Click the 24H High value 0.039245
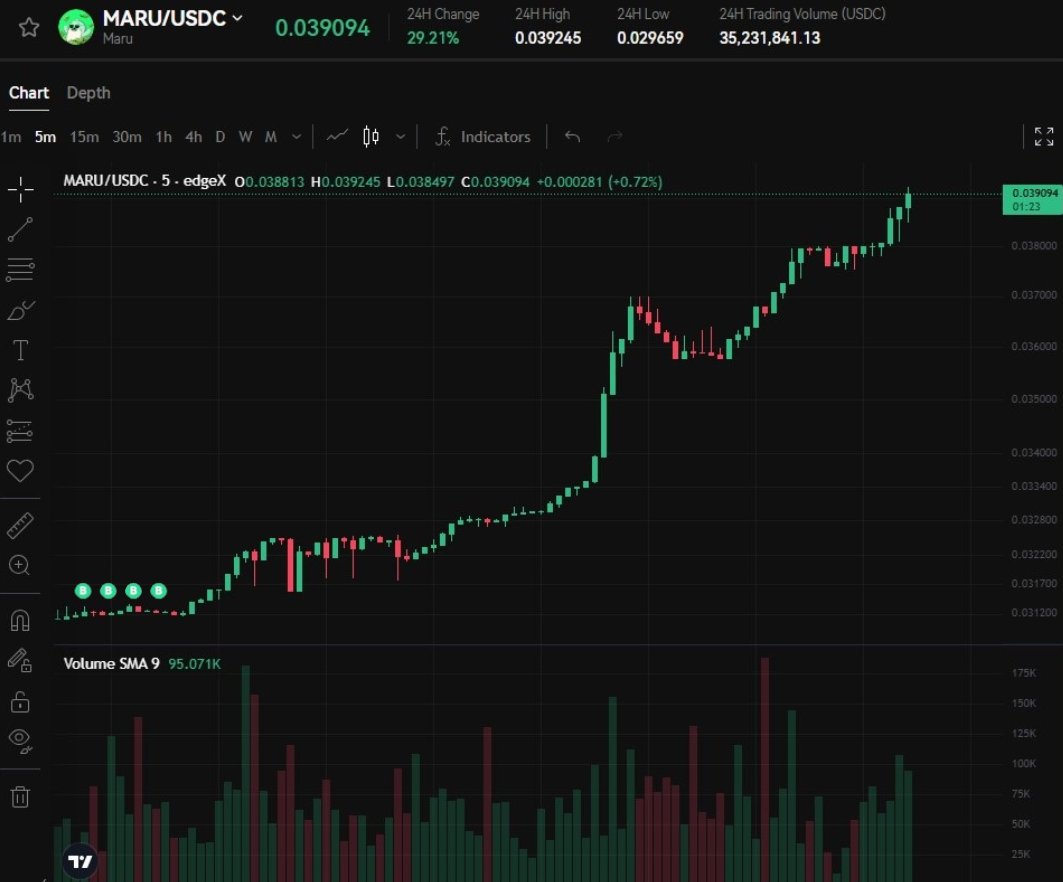The width and height of the screenshot is (1063, 882). (x=548, y=38)
